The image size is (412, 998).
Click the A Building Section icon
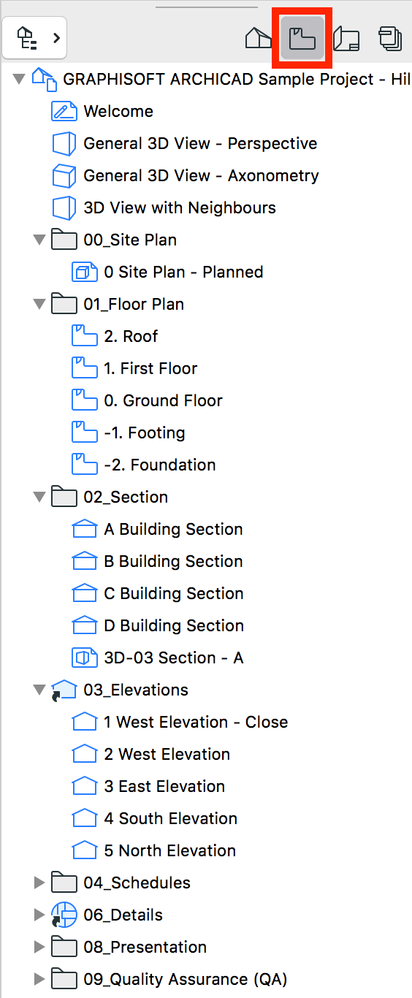[85, 529]
